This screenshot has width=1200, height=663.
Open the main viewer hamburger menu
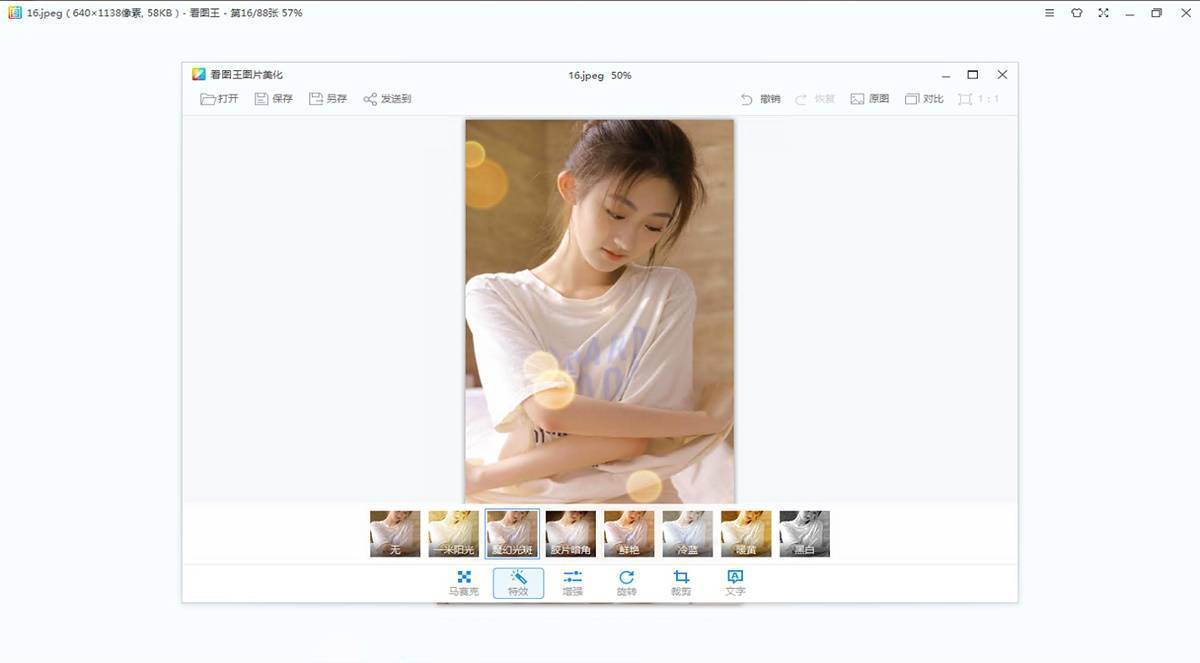[1049, 13]
